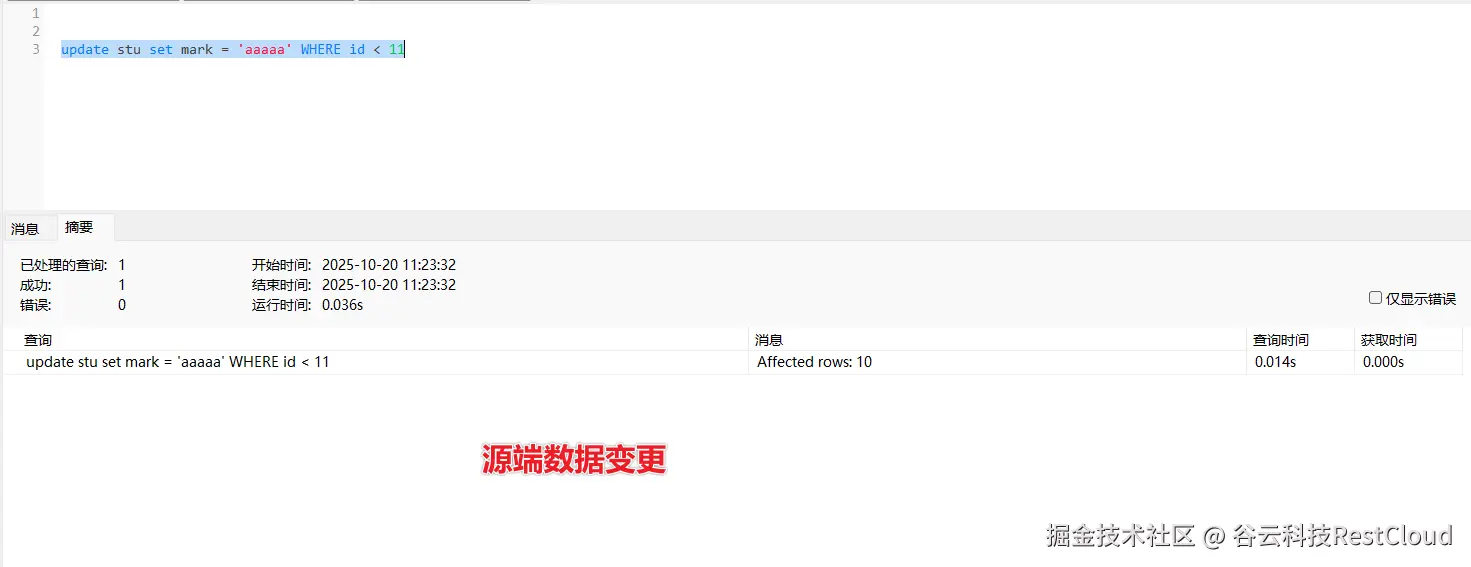This screenshot has height=567, width=1471.
Task: Click line number 3 in editor gutter
Action: [36, 49]
